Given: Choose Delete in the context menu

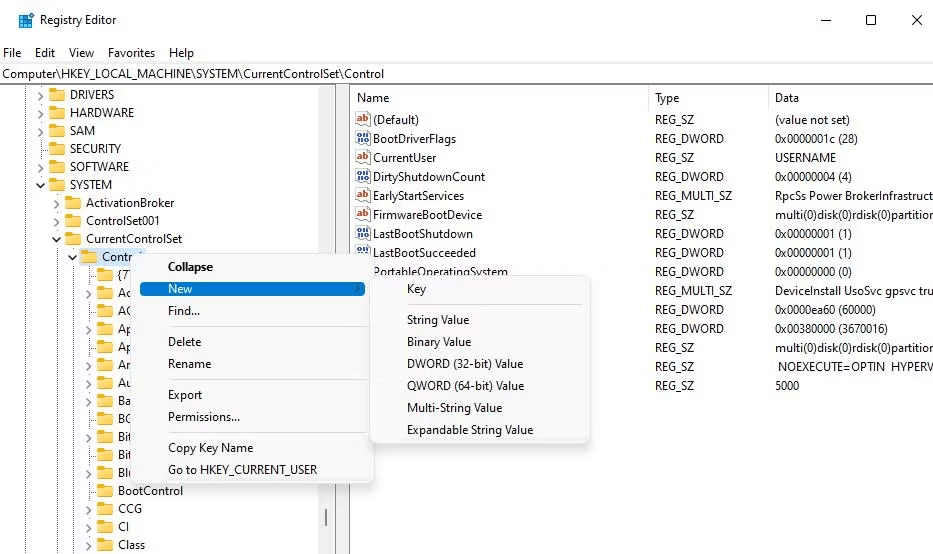Looking at the screenshot, I should pyautogui.click(x=252, y=342).
